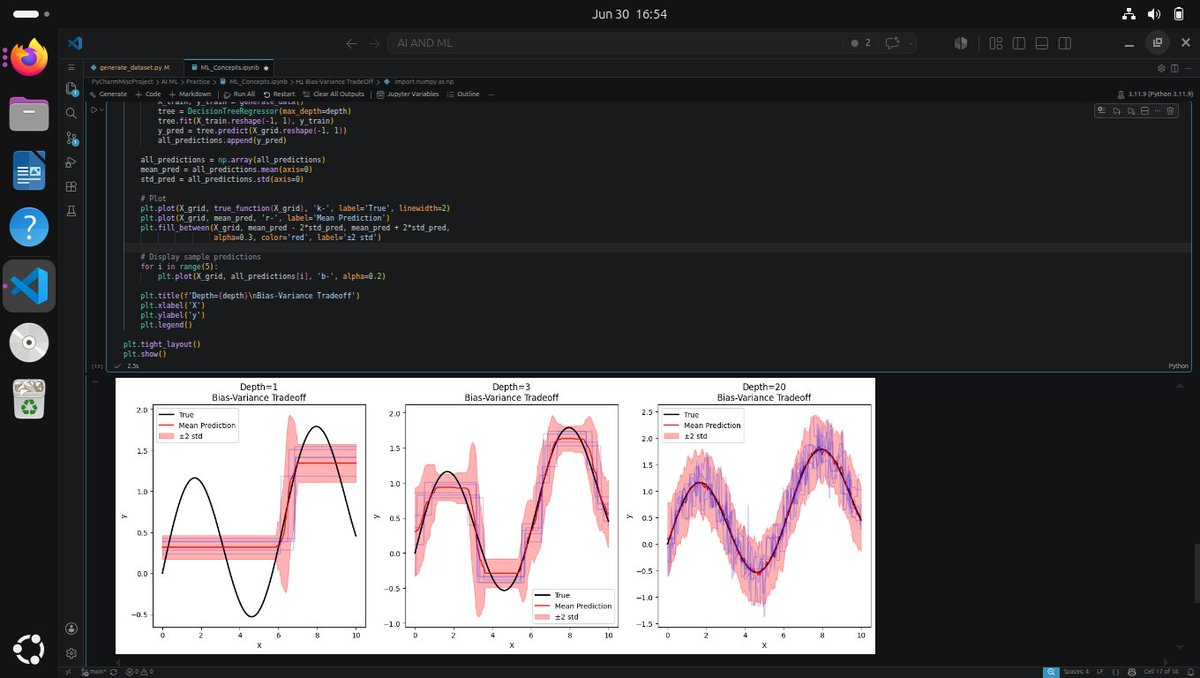Open Run and Debug view

pyautogui.click(x=72, y=162)
